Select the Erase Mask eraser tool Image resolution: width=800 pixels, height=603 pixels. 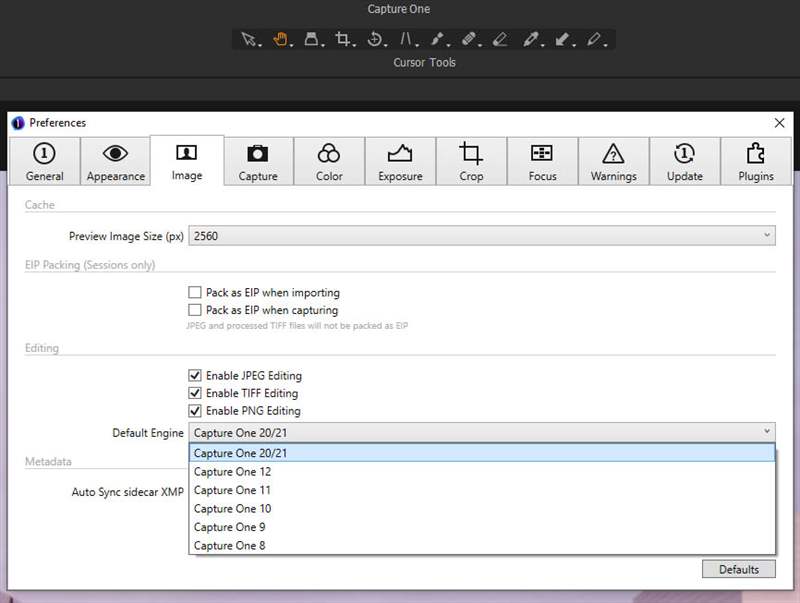point(501,39)
